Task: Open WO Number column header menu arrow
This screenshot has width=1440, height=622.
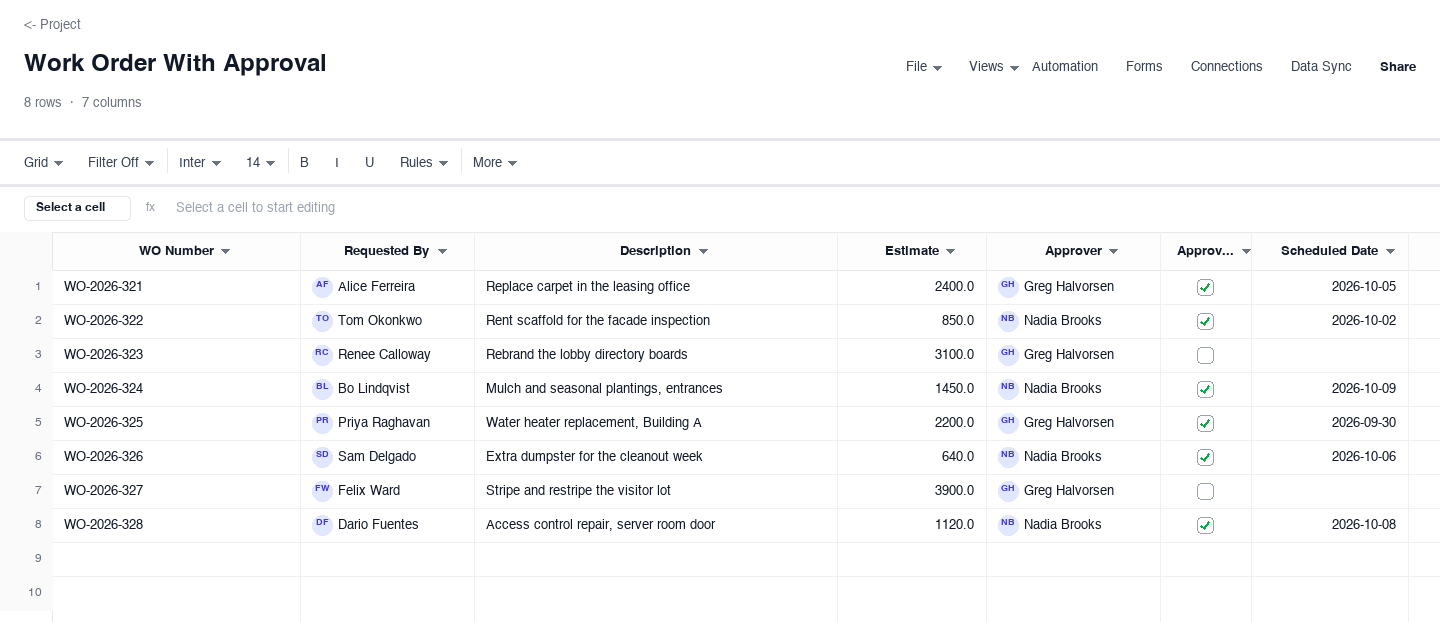Action: click(x=225, y=252)
